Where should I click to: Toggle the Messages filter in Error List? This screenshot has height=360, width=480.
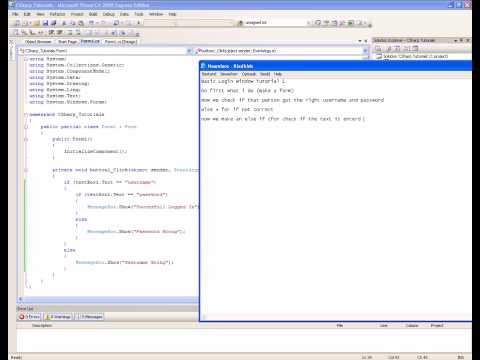point(89,316)
